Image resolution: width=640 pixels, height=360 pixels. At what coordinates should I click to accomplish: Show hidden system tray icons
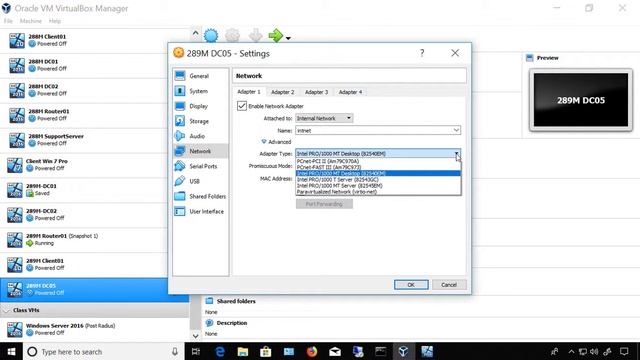(x=571, y=351)
